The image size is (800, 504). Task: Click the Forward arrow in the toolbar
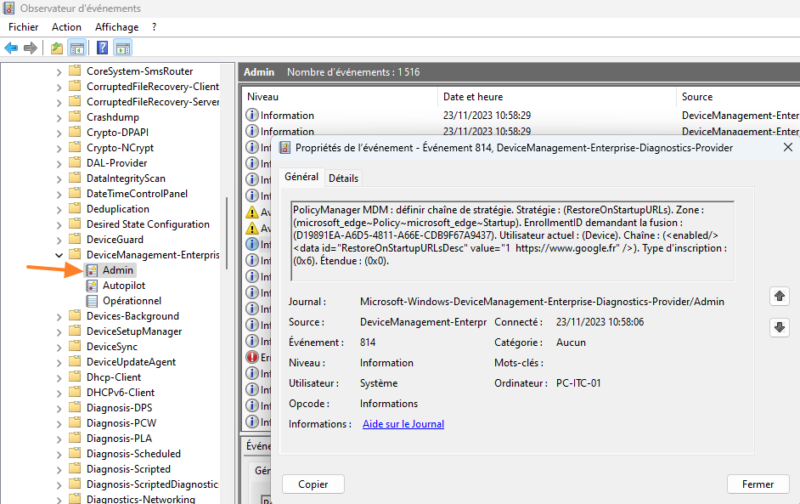tap(31, 47)
